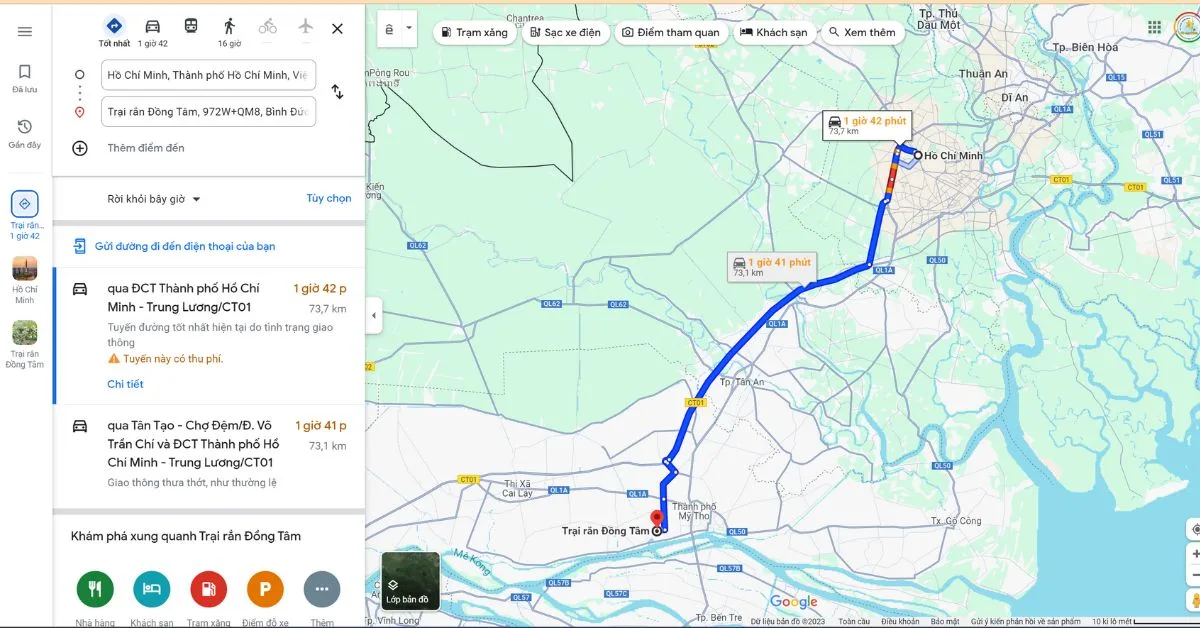The width and height of the screenshot is (1200, 628).
Task: Add a destination with the plus icon
Action: 80,148
